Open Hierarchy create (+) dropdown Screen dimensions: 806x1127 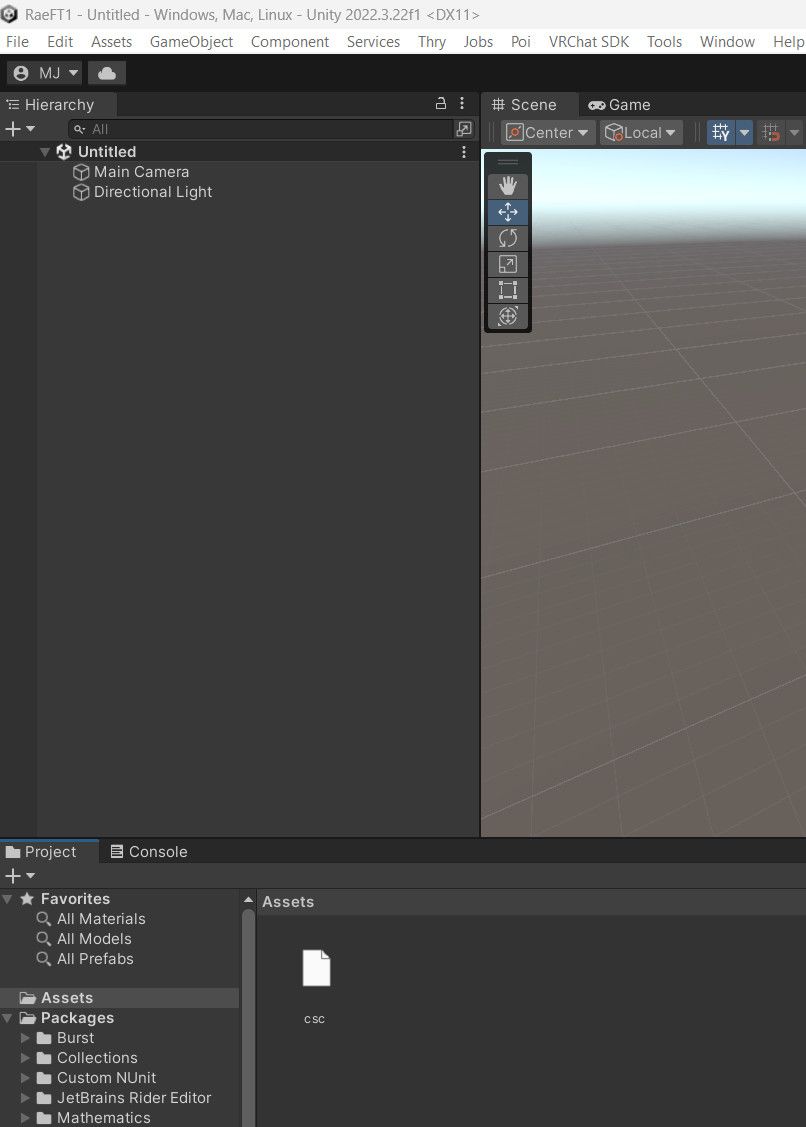(19, 129)
